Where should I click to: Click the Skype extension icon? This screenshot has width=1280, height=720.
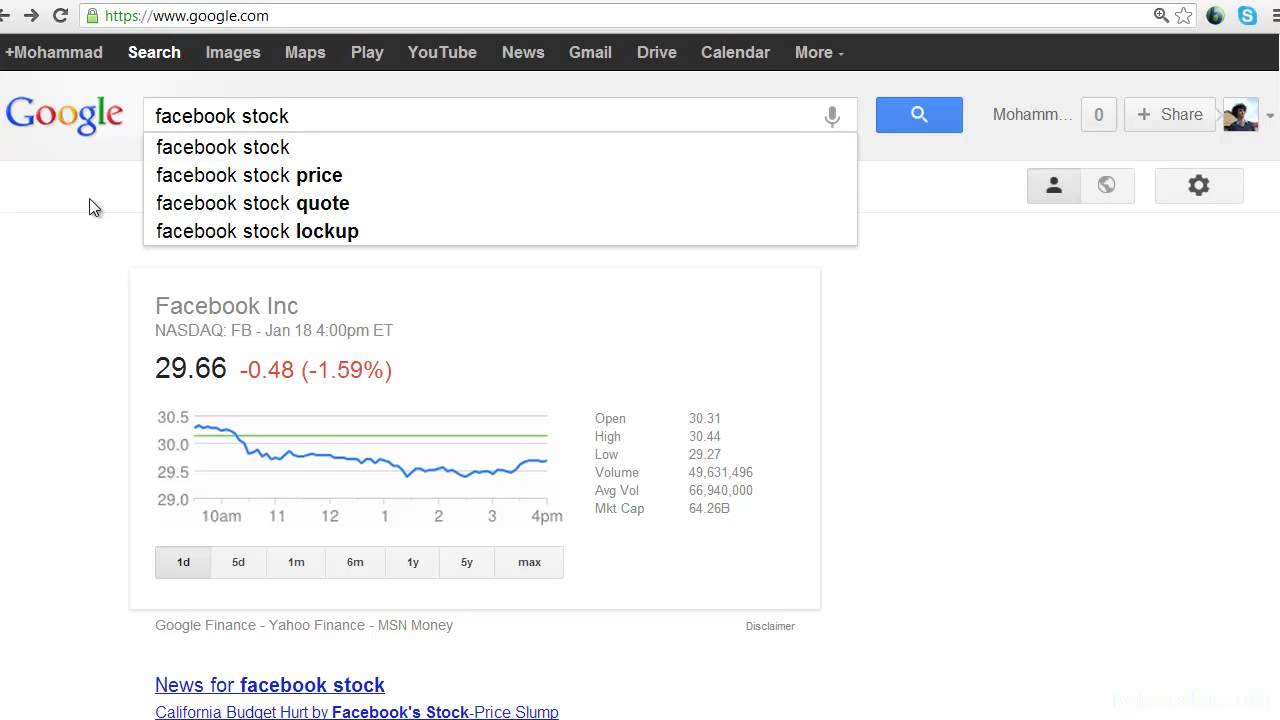click(1247, 15)
